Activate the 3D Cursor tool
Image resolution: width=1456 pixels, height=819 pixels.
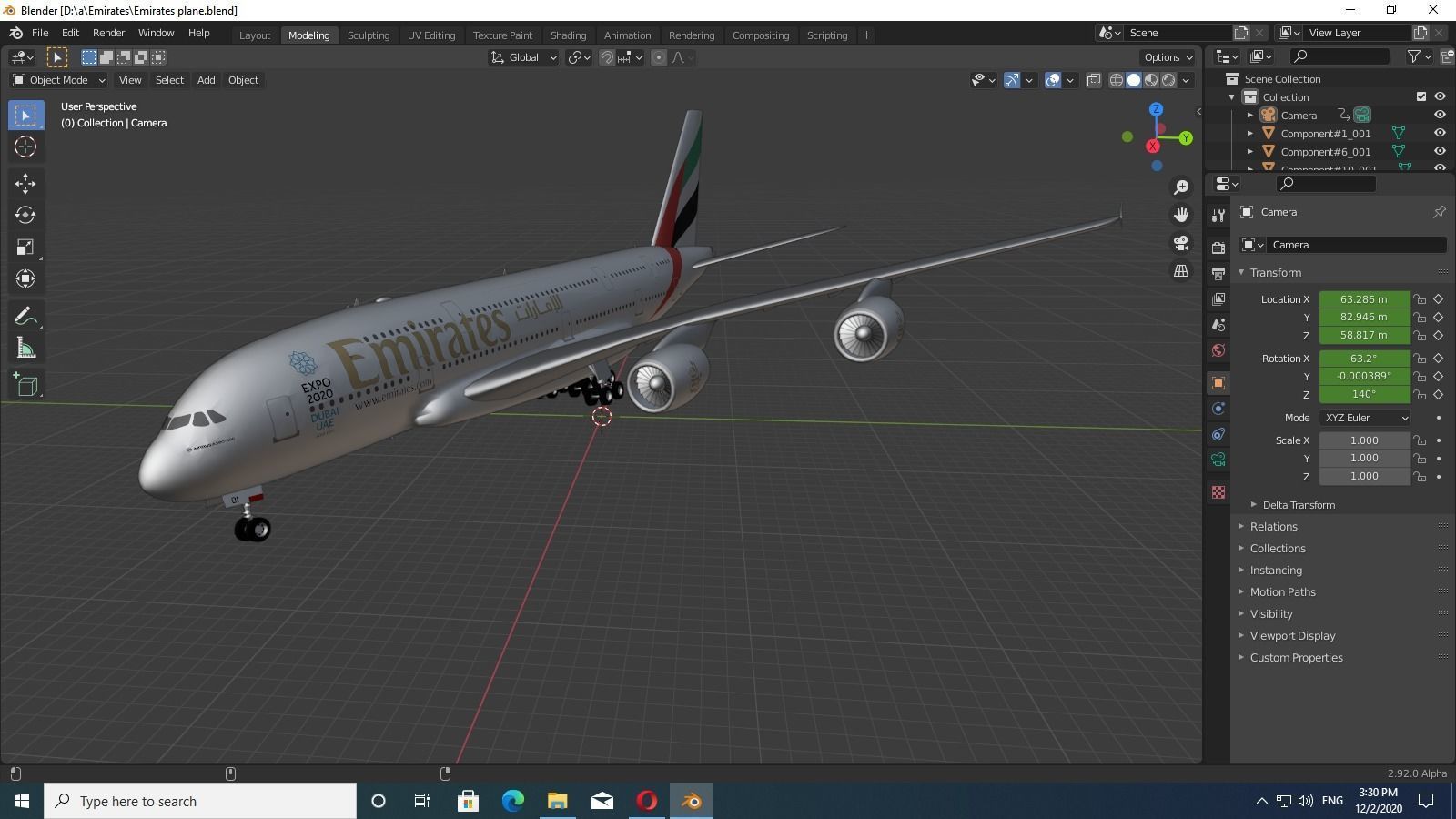(25, 147)
